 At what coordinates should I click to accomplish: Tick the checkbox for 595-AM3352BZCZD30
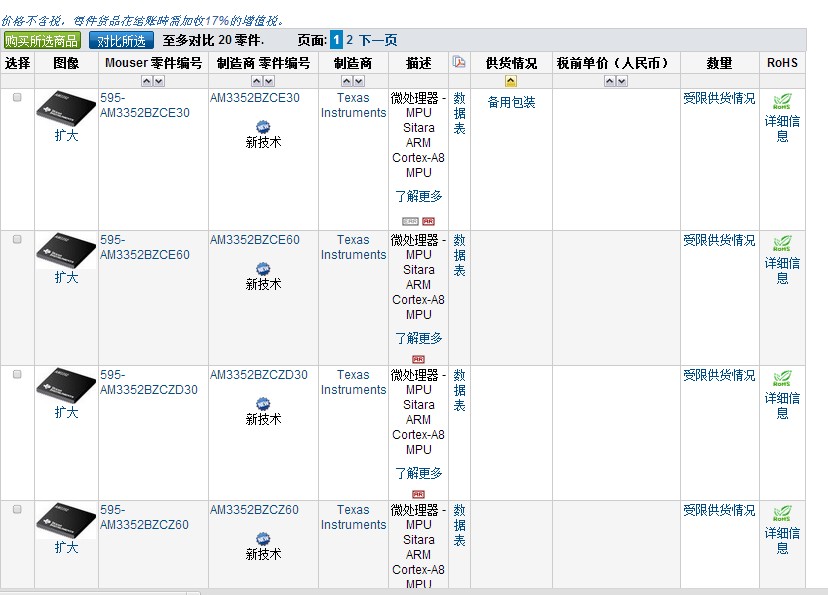coord(17,374)
